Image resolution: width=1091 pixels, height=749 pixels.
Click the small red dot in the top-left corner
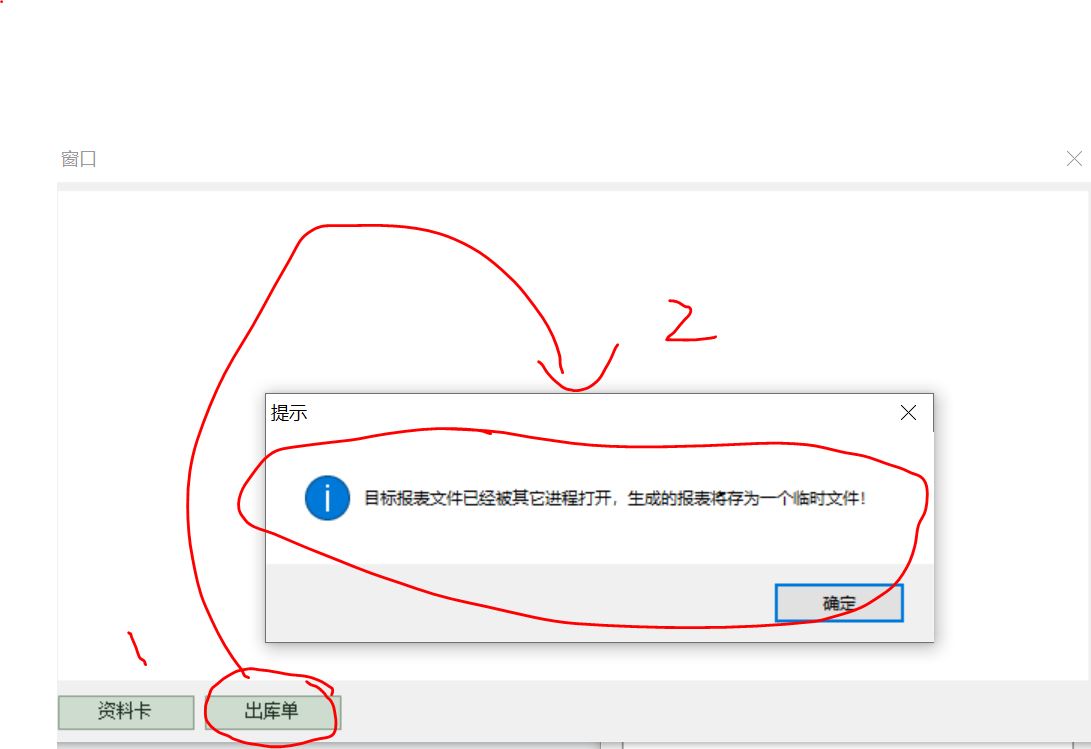tap(1, 1)
